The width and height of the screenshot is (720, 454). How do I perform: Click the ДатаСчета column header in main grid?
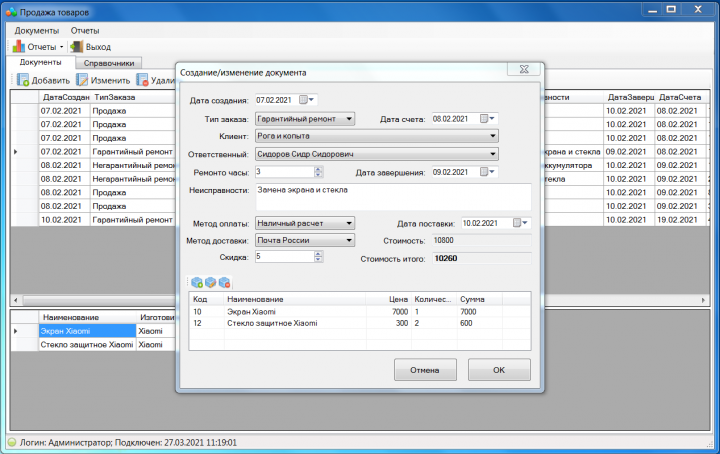point(680,97)
